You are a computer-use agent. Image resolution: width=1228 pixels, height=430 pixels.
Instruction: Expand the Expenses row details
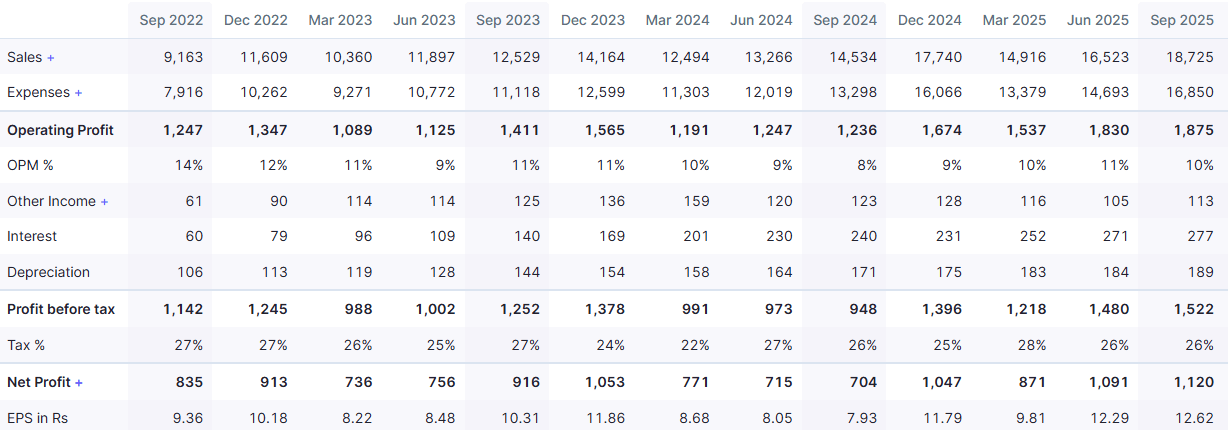(x=78, y=93)
